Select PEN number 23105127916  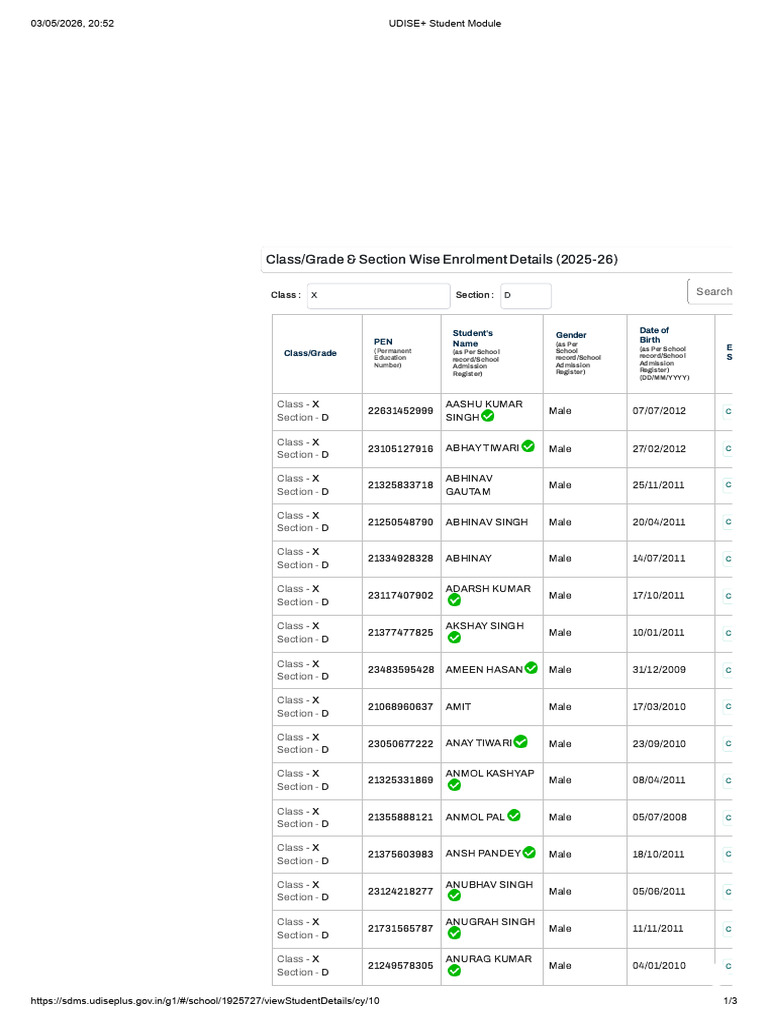point(400,449)
